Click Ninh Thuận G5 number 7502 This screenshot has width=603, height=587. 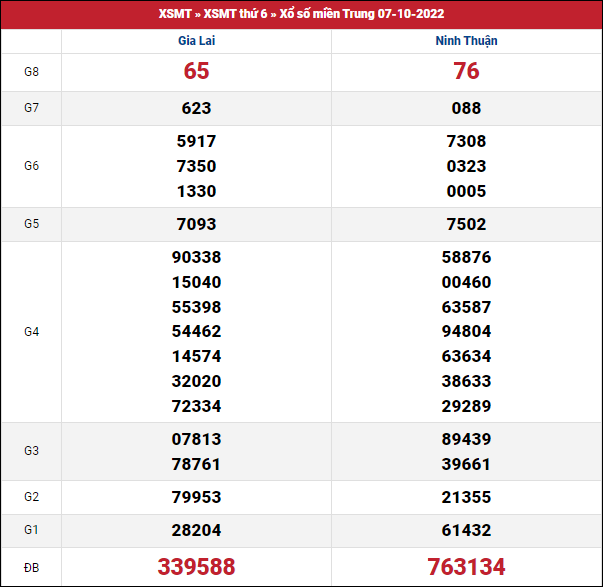click(x=466, y=224)
